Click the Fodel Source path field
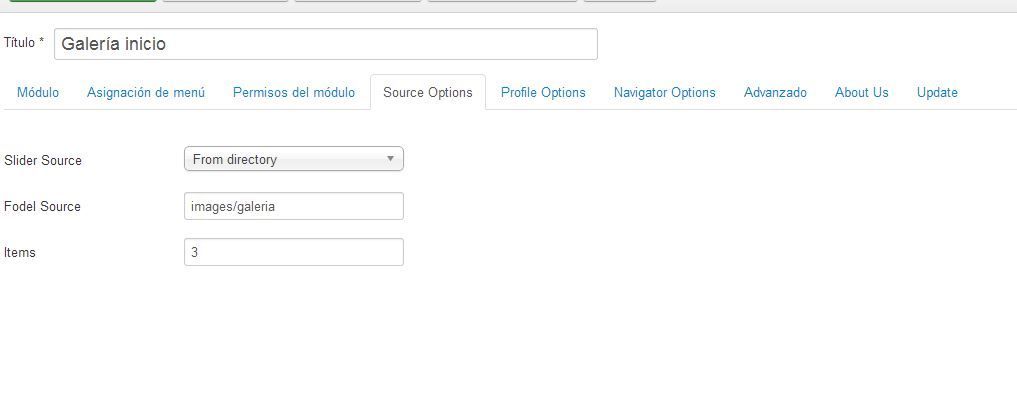The image size is (1017, 415). coord(294,206)
